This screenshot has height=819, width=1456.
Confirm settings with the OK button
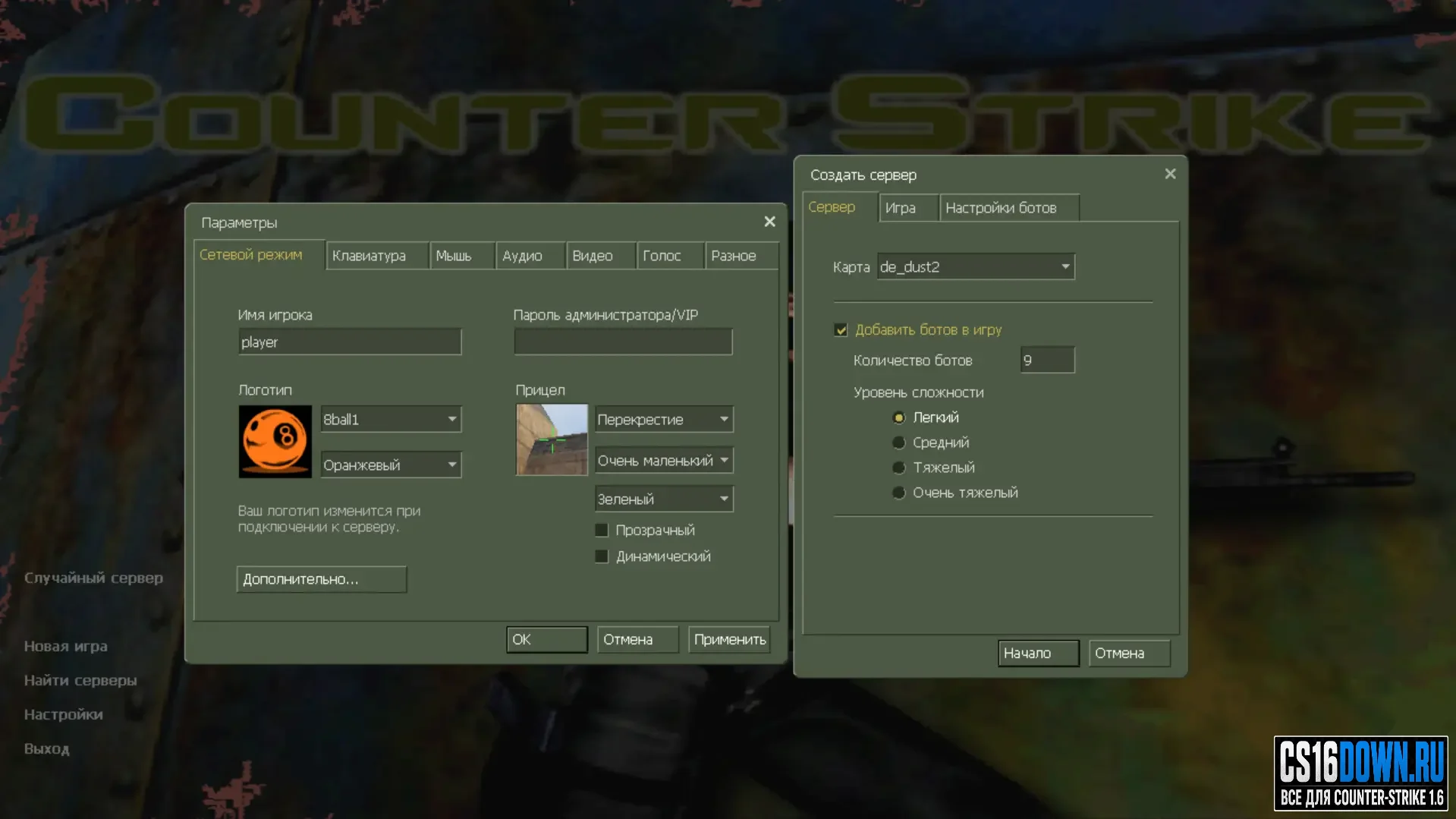(x=547, y=639)
